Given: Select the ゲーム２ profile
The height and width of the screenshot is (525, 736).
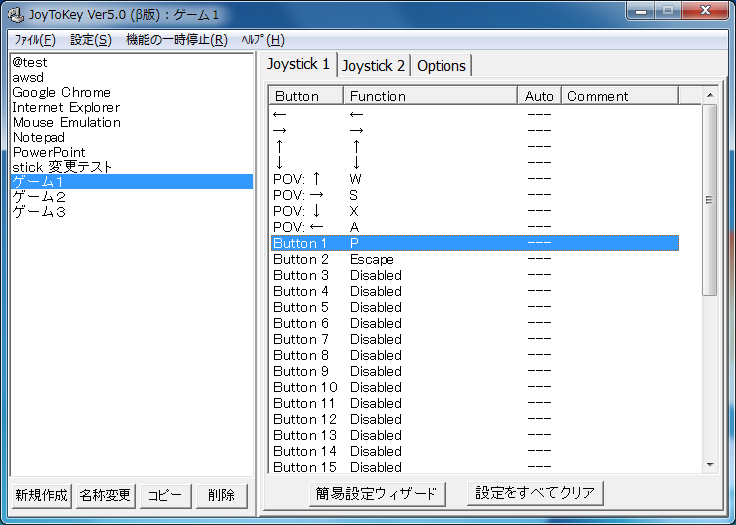Looking at the screenshot, I should point(39,197).
